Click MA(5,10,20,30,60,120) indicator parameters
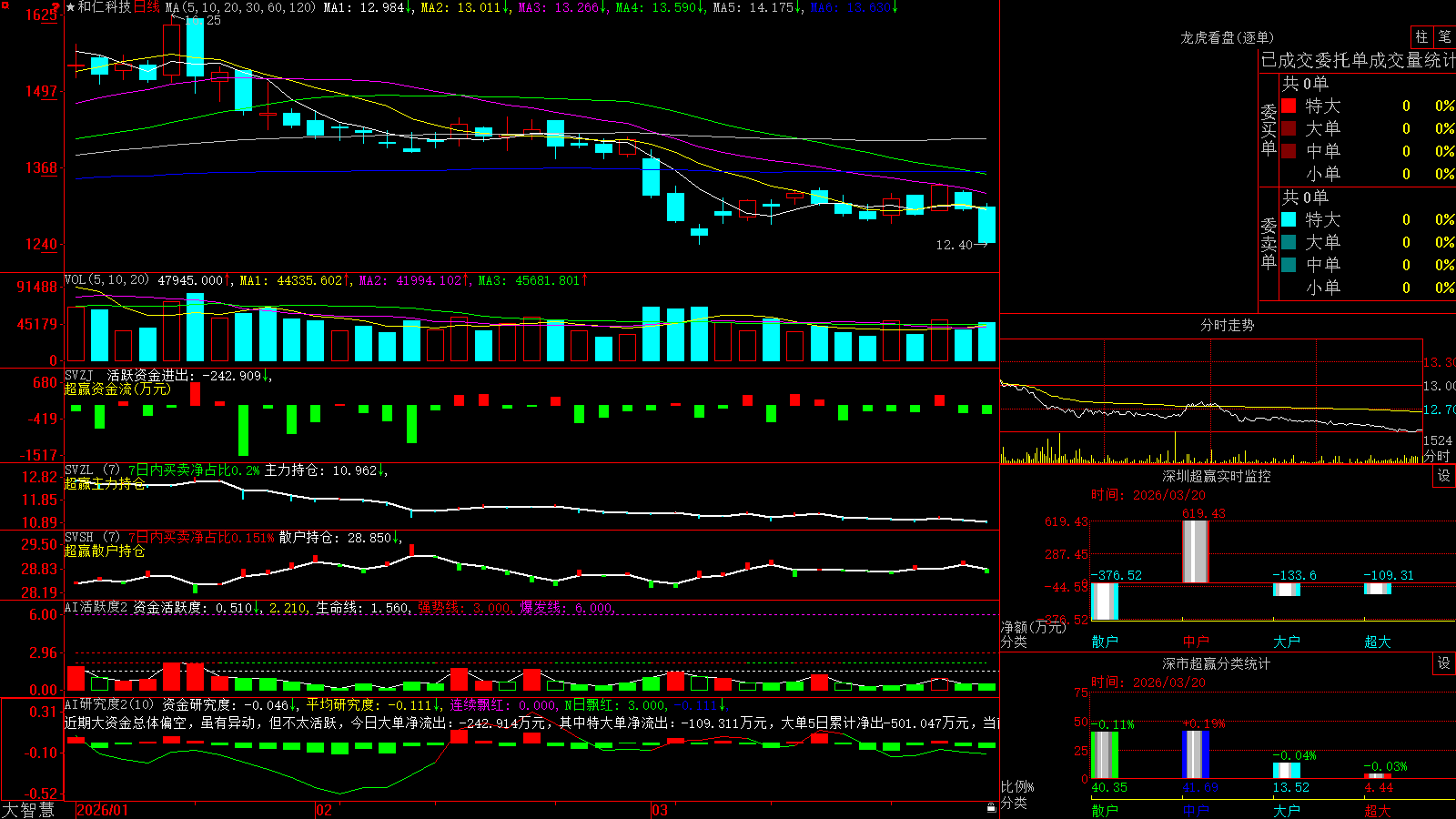Viewport: 1456px width, 819px height. pyautogui.click(x=241, y=7)
